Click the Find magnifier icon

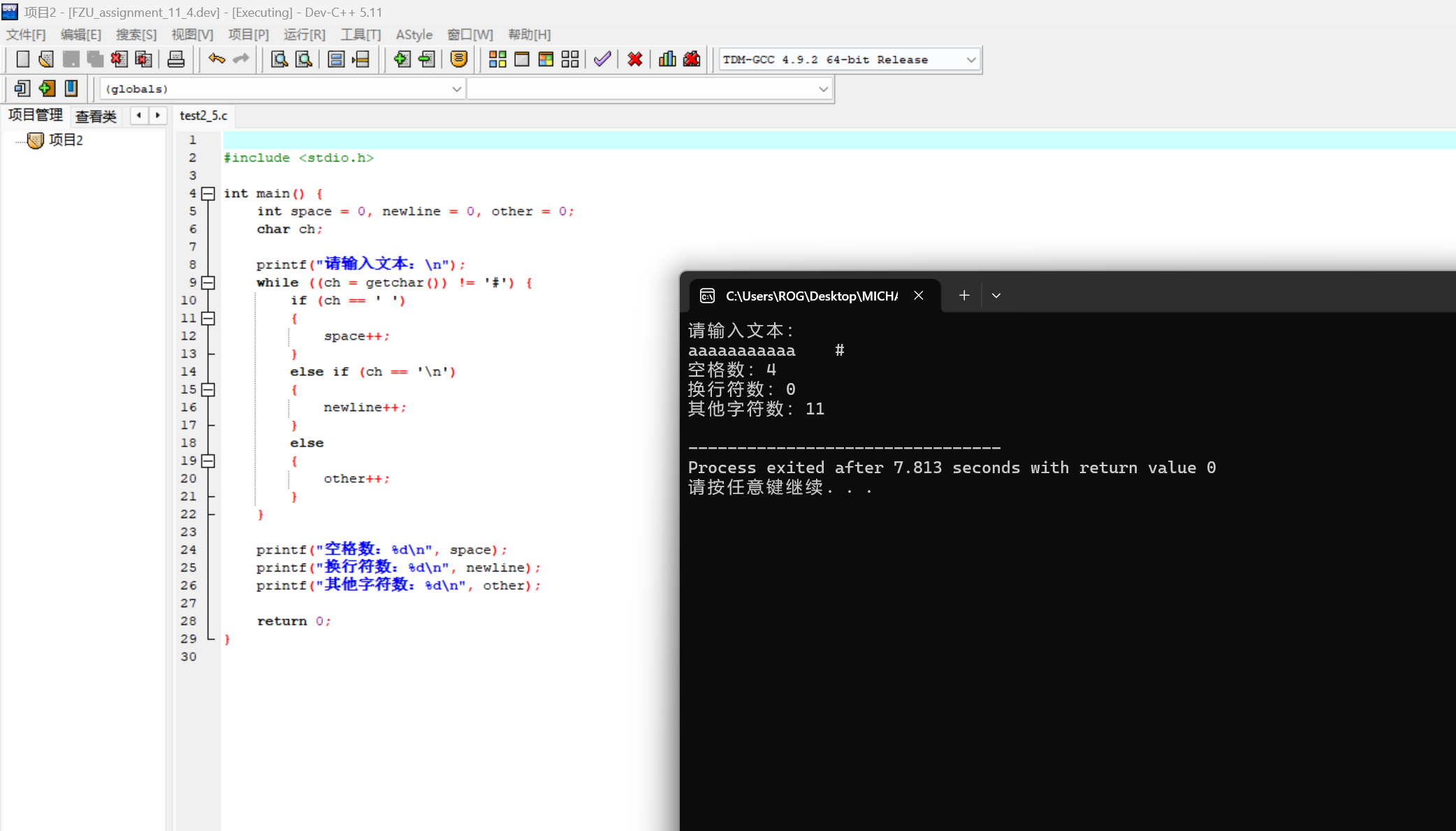279,59
